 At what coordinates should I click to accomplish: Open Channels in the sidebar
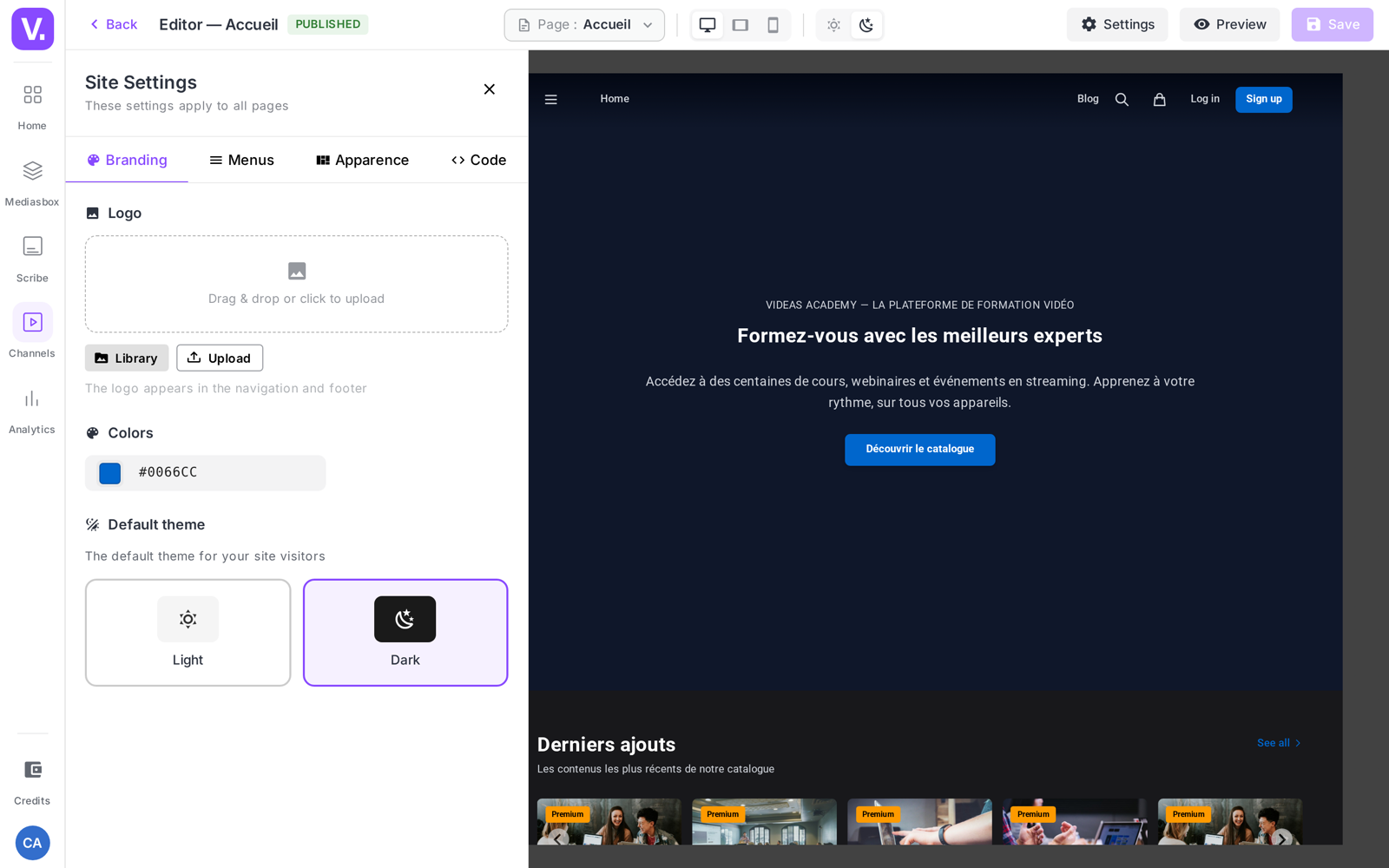tap(32, 331)
